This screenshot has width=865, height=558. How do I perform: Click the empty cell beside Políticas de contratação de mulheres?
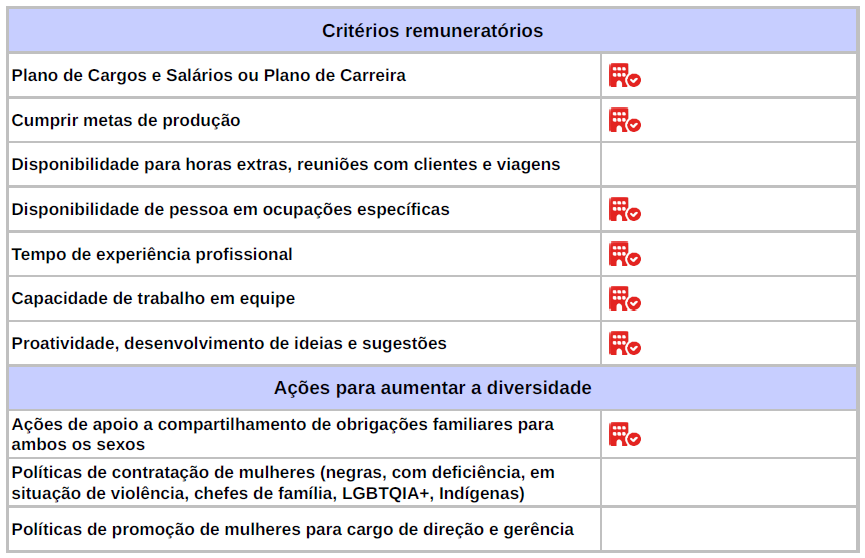[x=729, y=482]
